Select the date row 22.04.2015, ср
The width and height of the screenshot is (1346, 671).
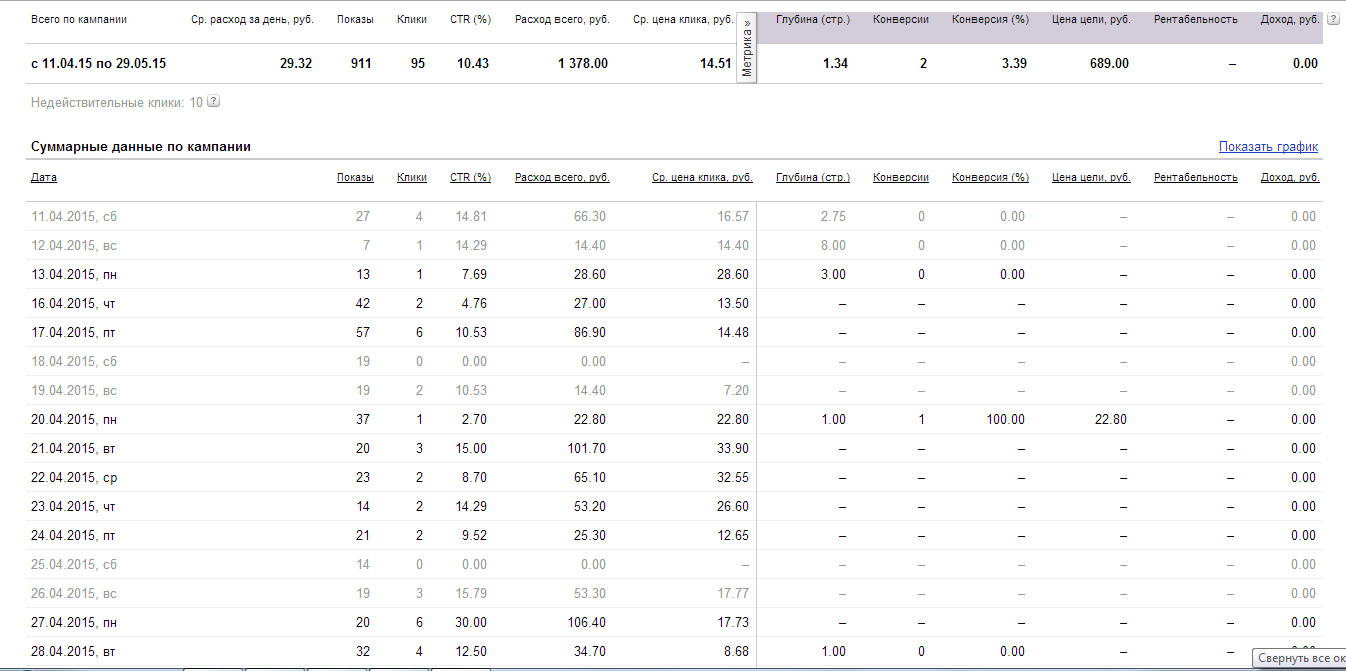coord(74,478)
